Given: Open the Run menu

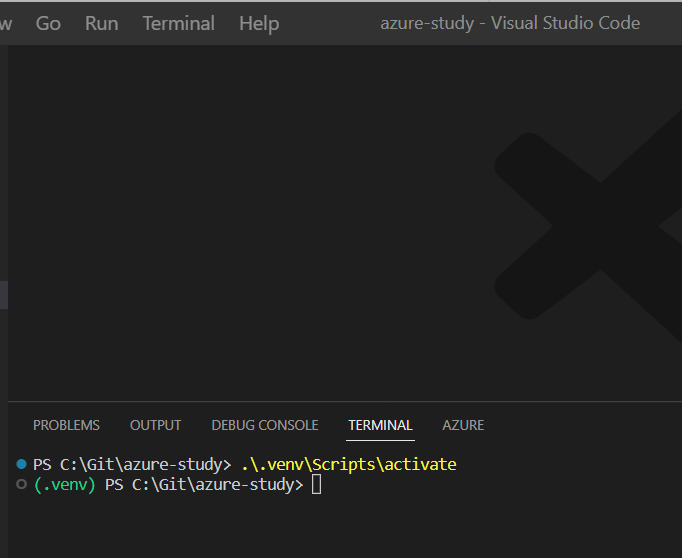Looking at the screenshot, I should (101, 23).
